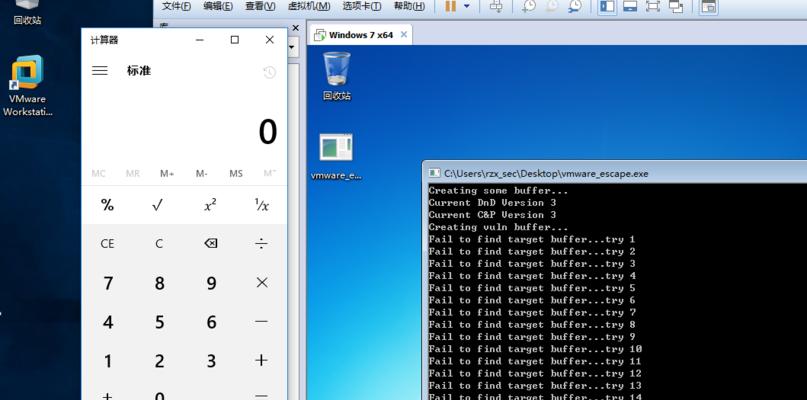Viewport: 807px width, 400px height.
Task: Open the 文件(F) menu
Action: pos(176,6)
